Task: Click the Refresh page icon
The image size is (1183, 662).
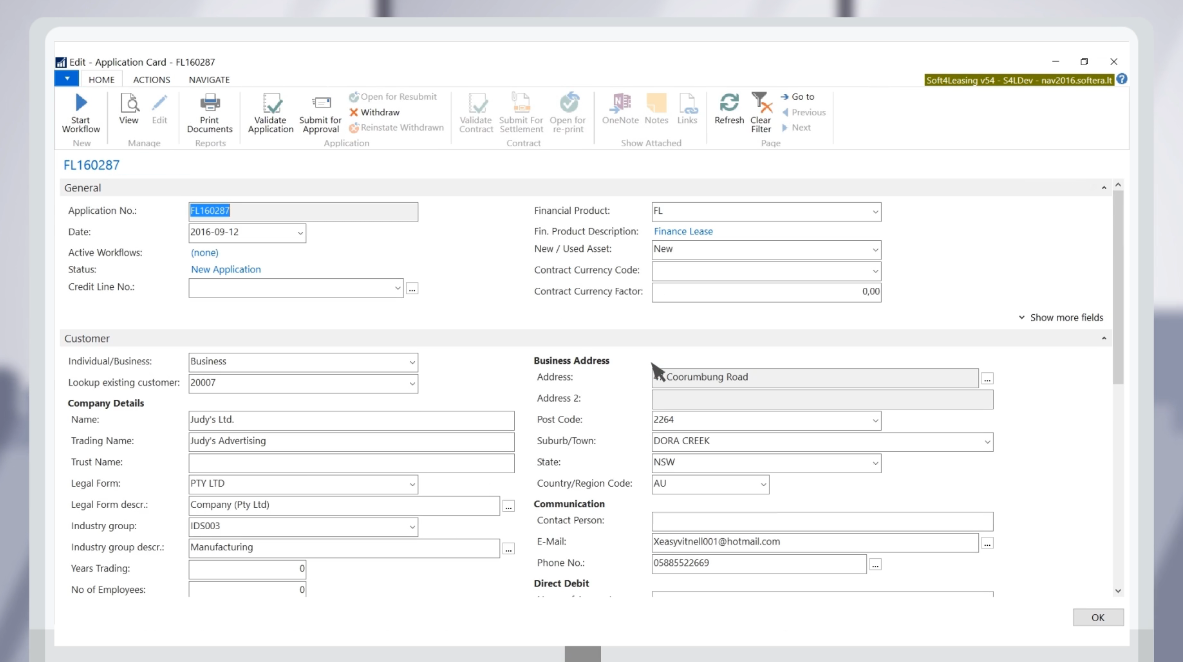Action: pos(729,104)
